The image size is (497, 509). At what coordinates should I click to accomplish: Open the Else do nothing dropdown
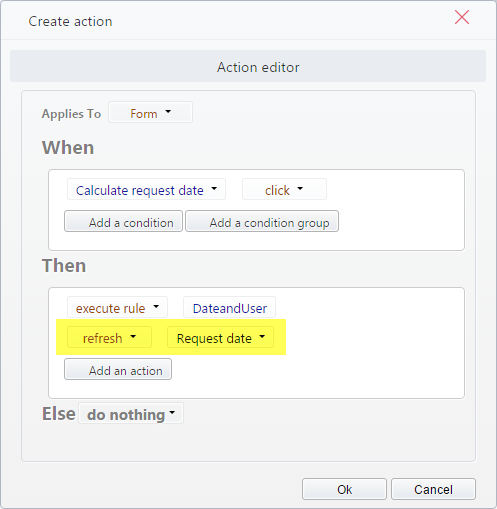pos(131,413)
